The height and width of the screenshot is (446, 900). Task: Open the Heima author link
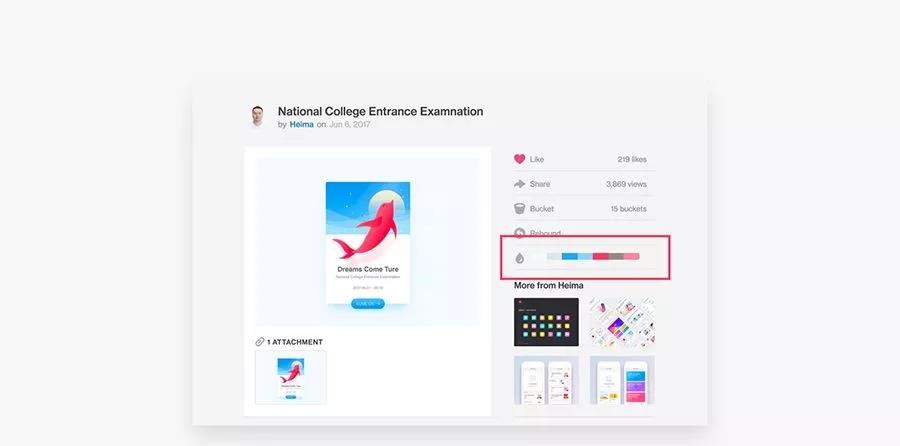click(301, 124)
